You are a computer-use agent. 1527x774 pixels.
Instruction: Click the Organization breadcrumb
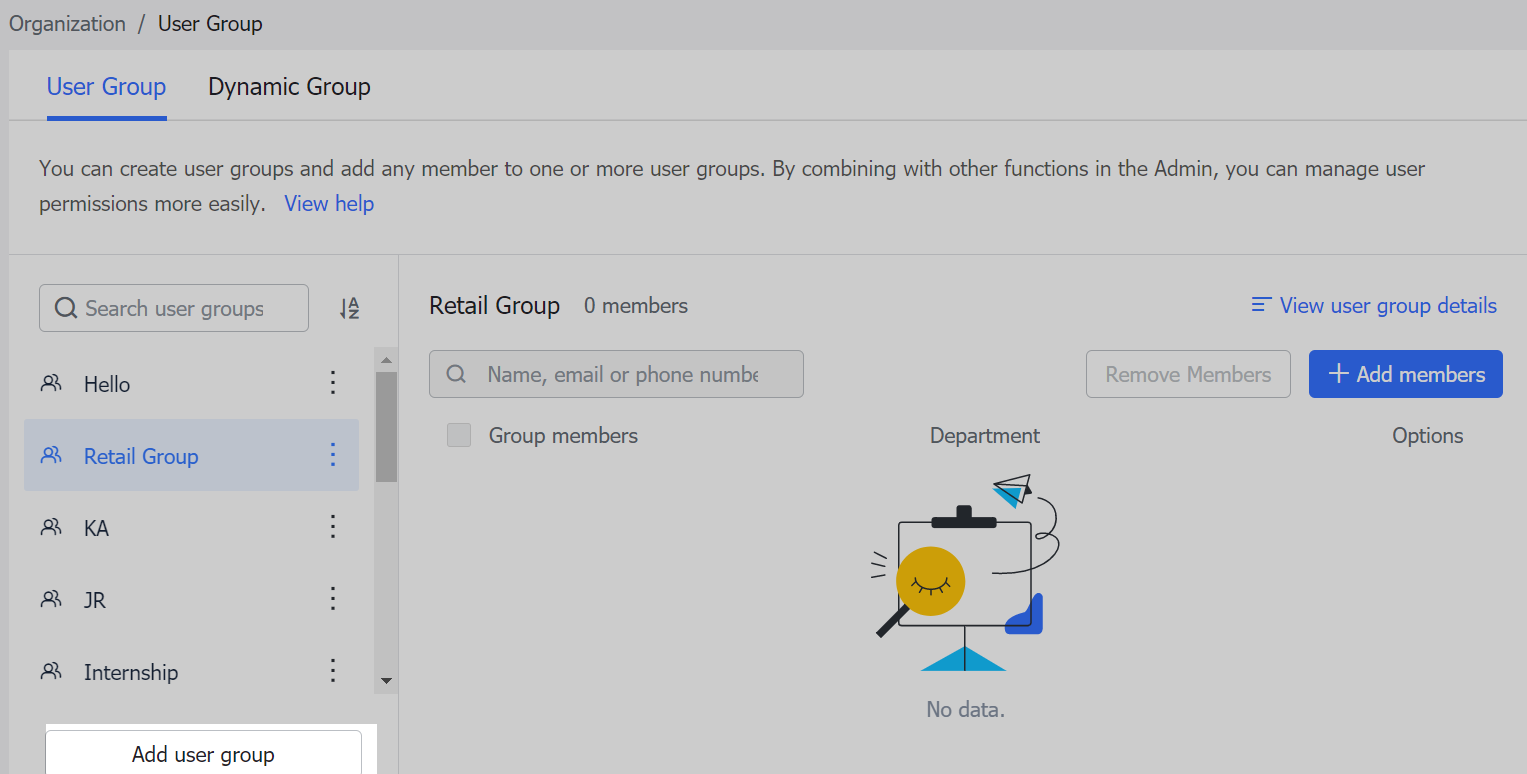[67, 23]
